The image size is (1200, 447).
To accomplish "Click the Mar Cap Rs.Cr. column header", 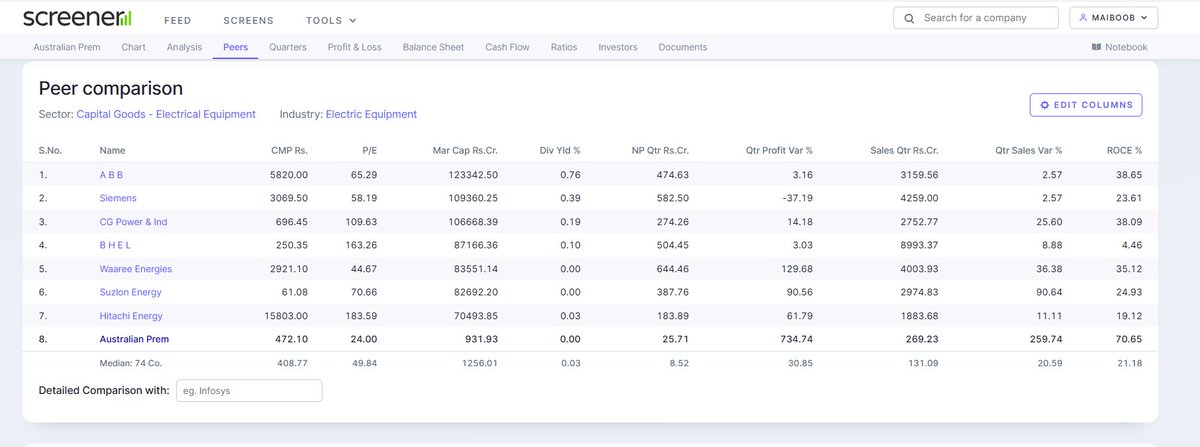I will click(x=465, y=150).
